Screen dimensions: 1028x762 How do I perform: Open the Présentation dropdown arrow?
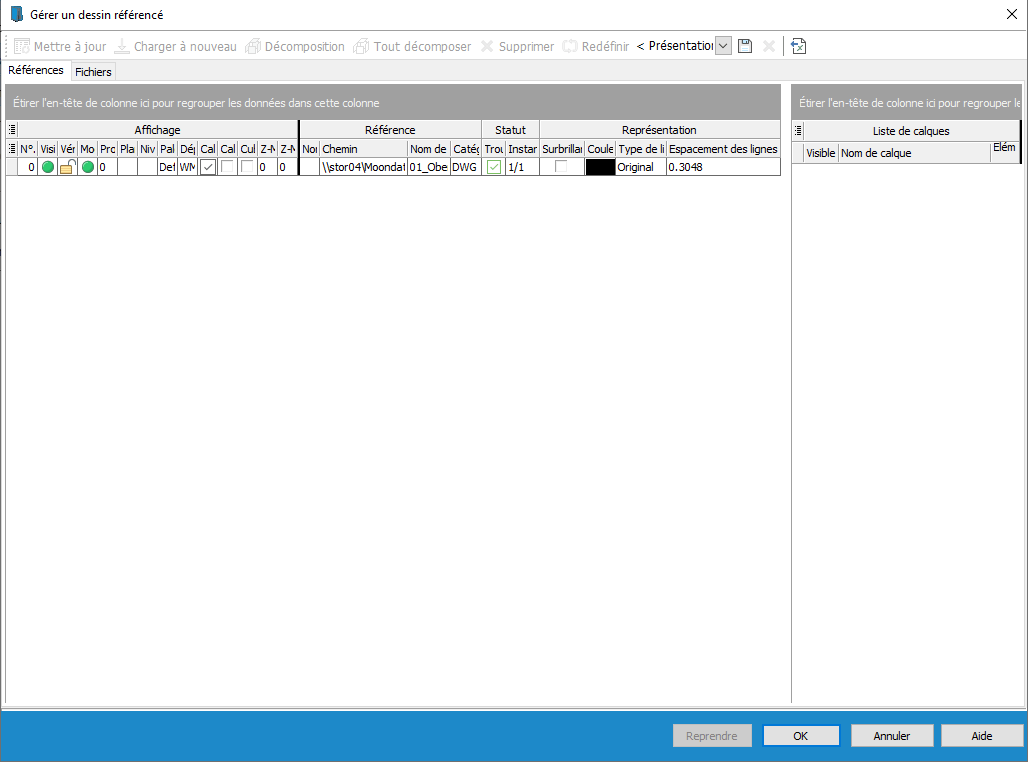722,46
